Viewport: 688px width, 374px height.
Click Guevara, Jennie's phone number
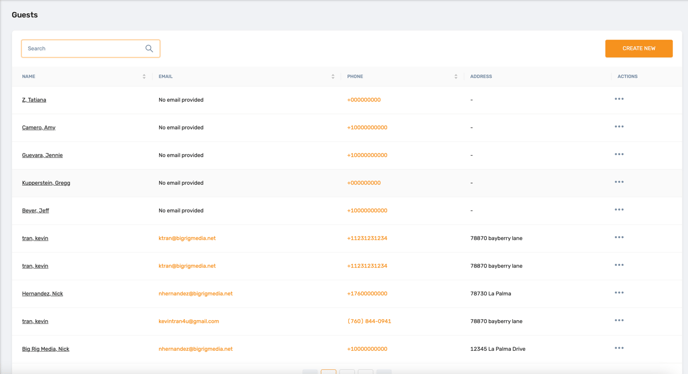tap(367, 155)
